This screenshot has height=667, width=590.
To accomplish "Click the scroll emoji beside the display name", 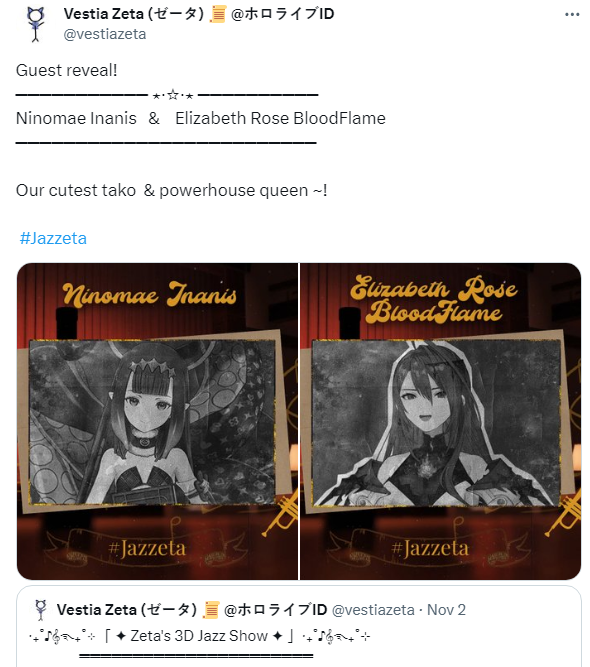I will 218,14.
